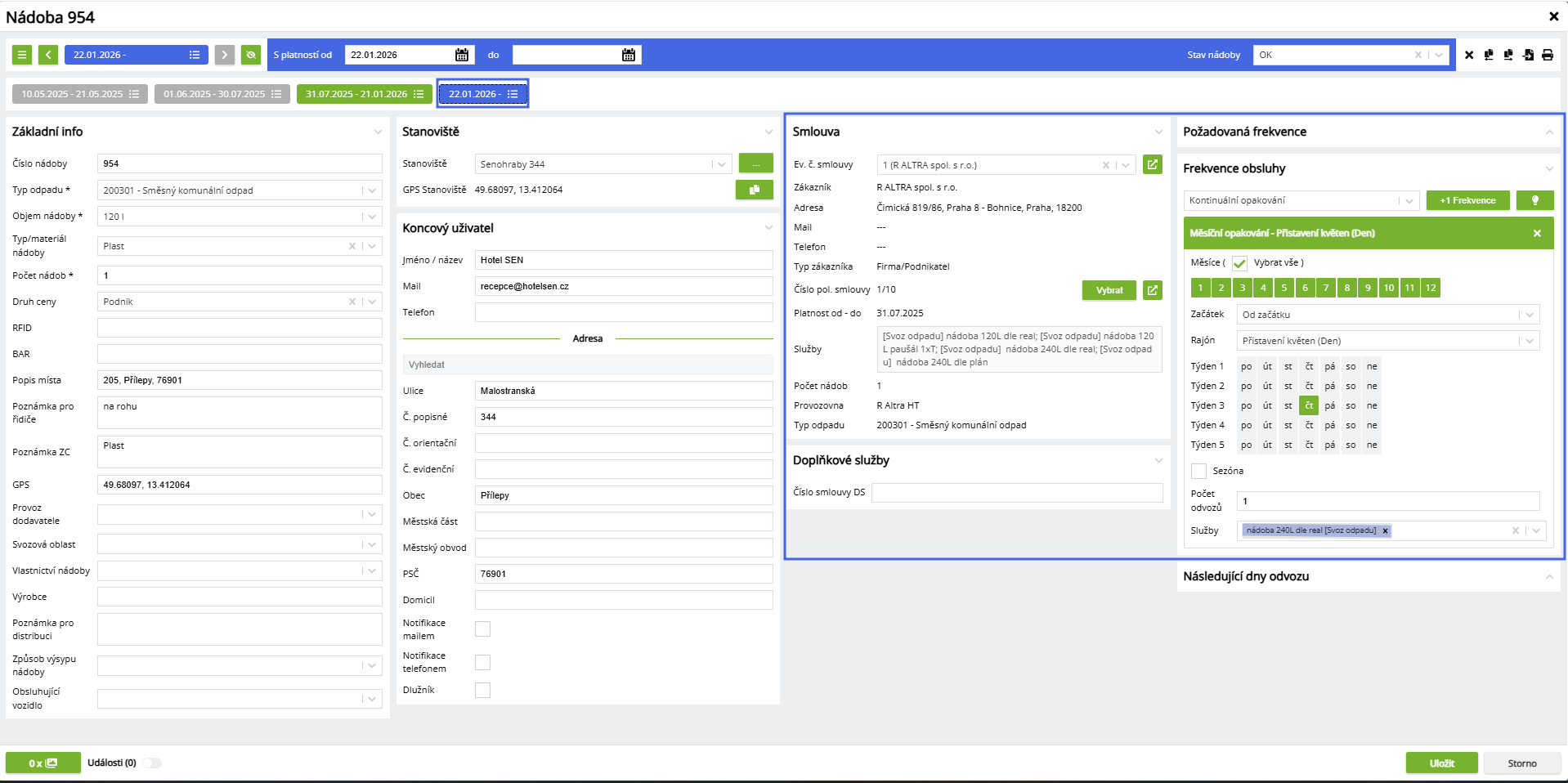Click the Mail field with recepce@hotelsen.cz
The height and width of the screenshot is (783, 1568).
[x=624, y=286]
